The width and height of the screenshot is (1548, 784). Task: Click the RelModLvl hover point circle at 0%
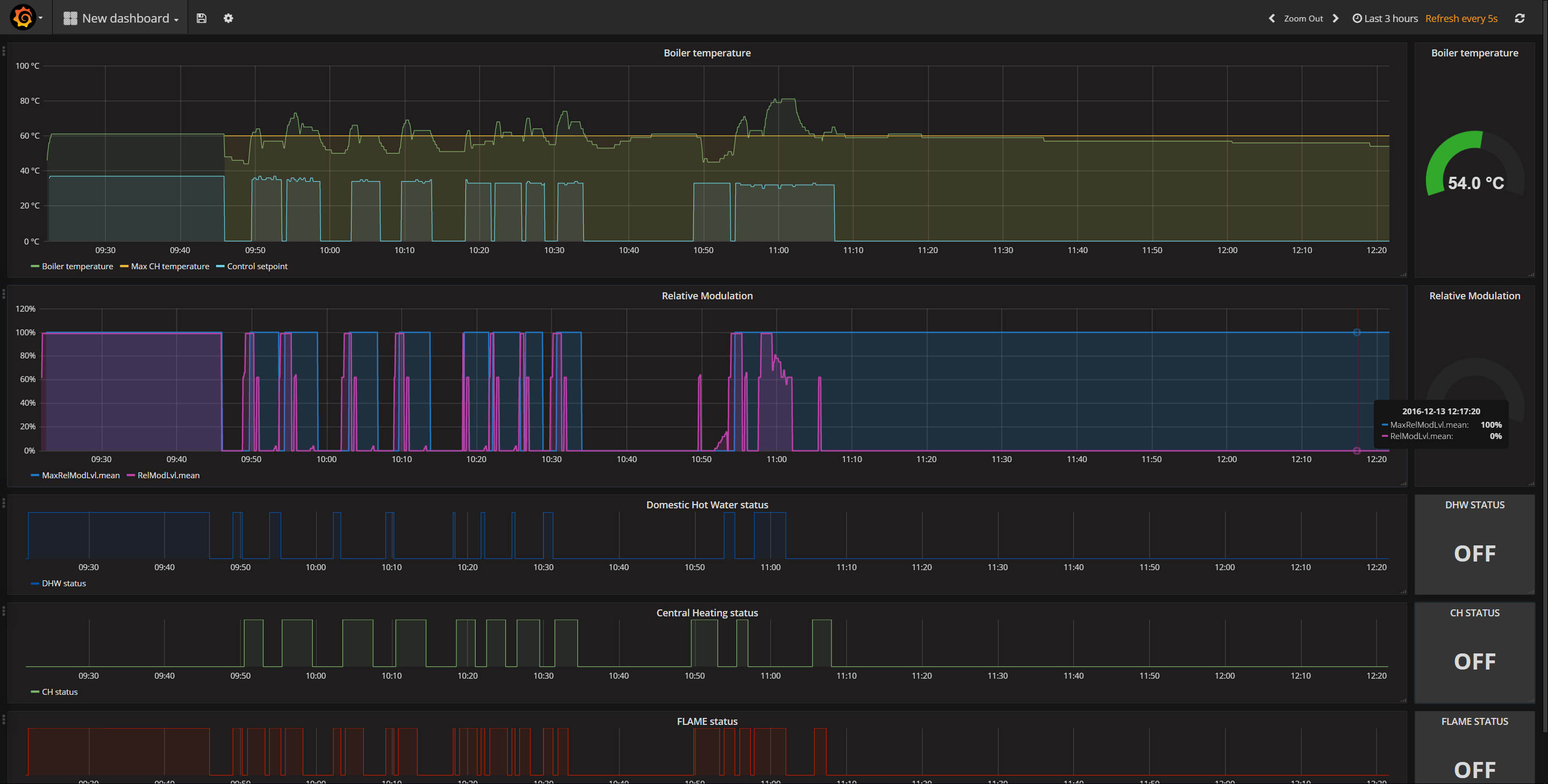point(1357,451)
